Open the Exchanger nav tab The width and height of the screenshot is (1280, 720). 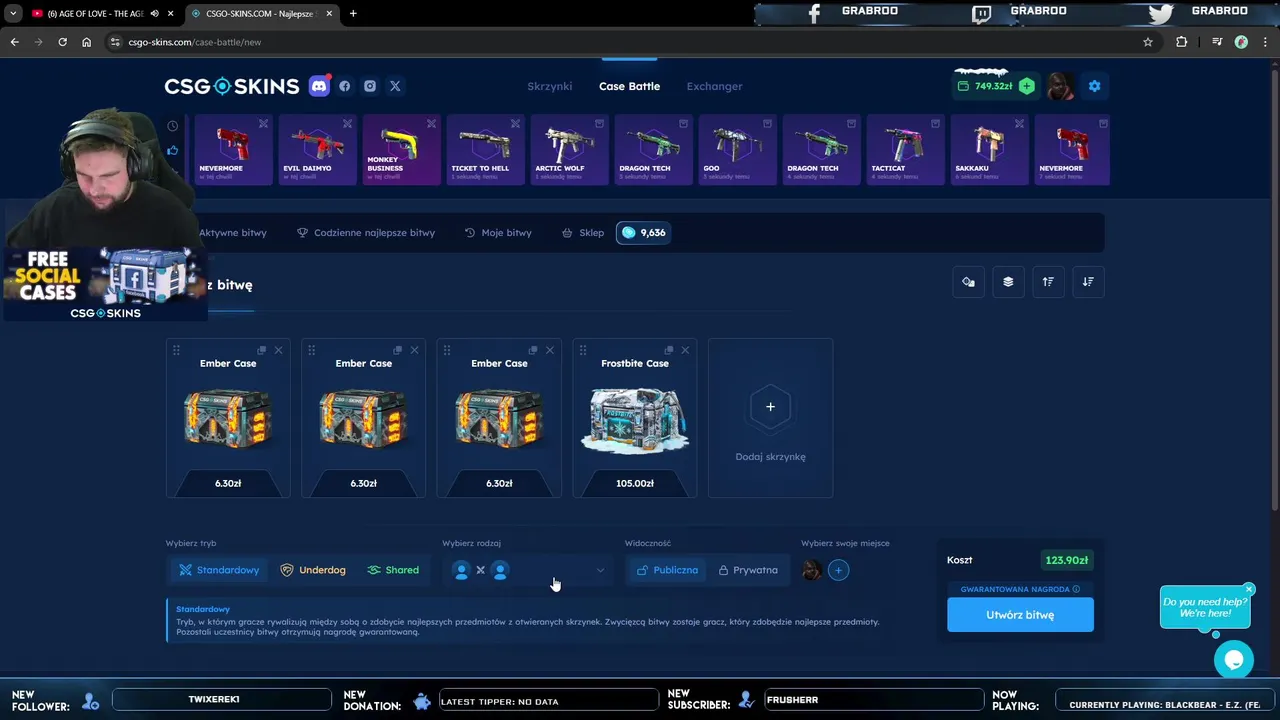click(x=714, y=86)
